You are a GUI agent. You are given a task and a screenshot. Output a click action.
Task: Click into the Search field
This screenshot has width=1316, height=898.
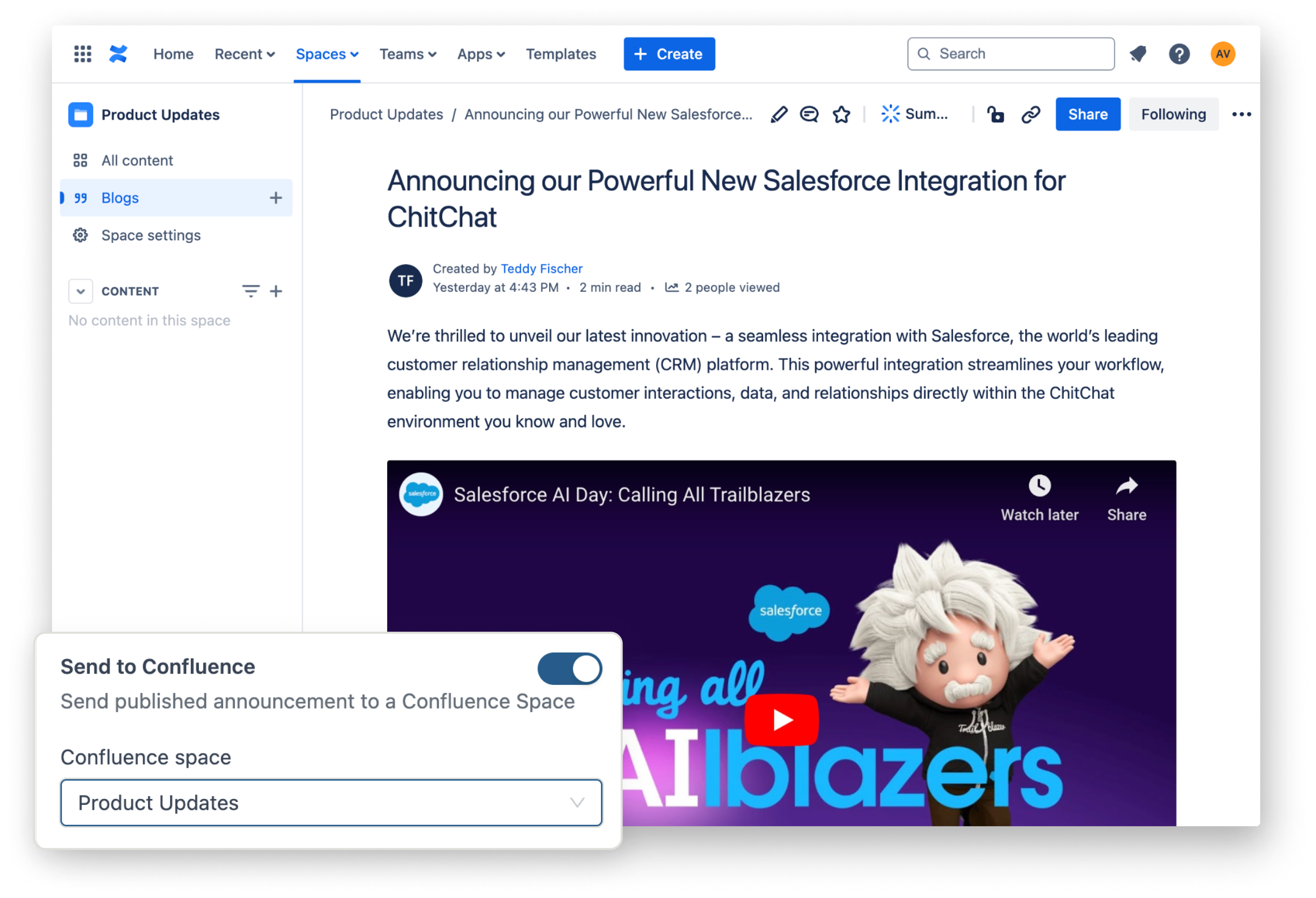(1011, 54)
